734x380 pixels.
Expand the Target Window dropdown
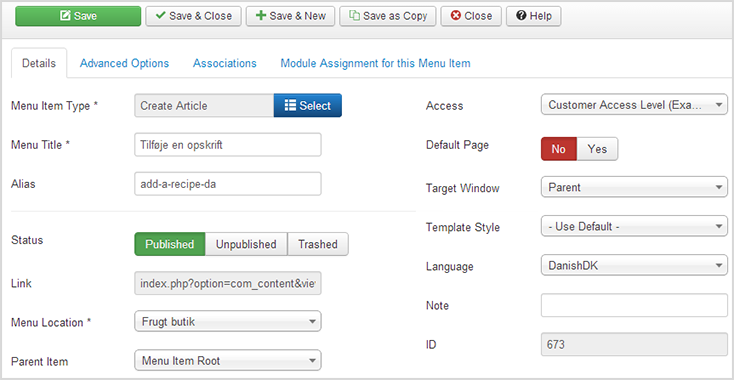point(634,188)
